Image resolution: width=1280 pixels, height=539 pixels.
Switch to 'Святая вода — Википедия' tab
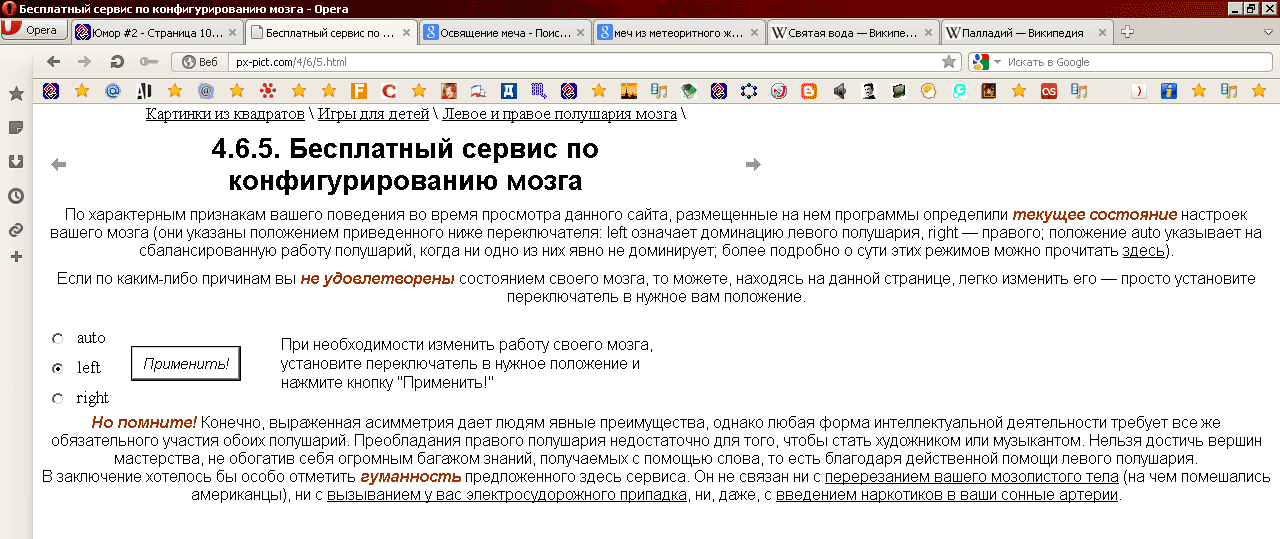853,32
